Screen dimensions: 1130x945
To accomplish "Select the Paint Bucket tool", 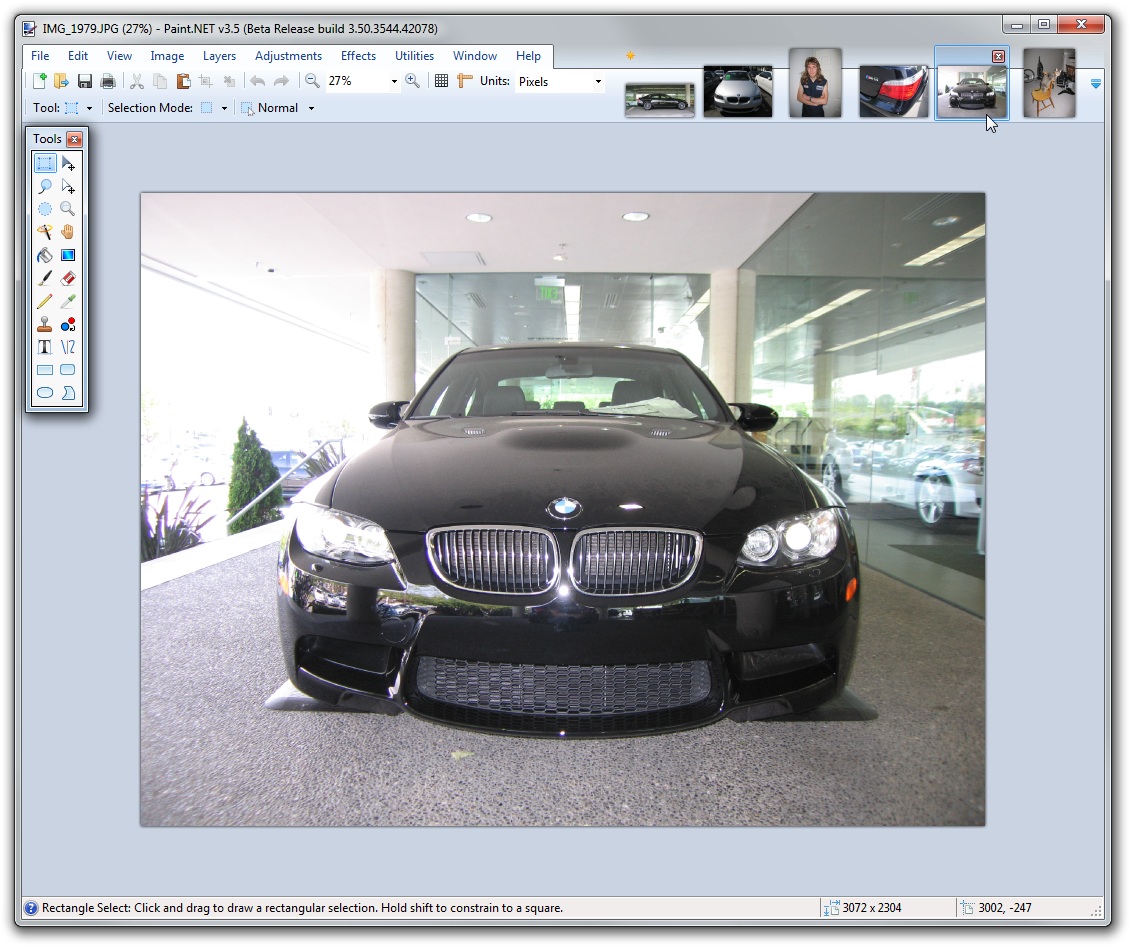I will point(45,255).
